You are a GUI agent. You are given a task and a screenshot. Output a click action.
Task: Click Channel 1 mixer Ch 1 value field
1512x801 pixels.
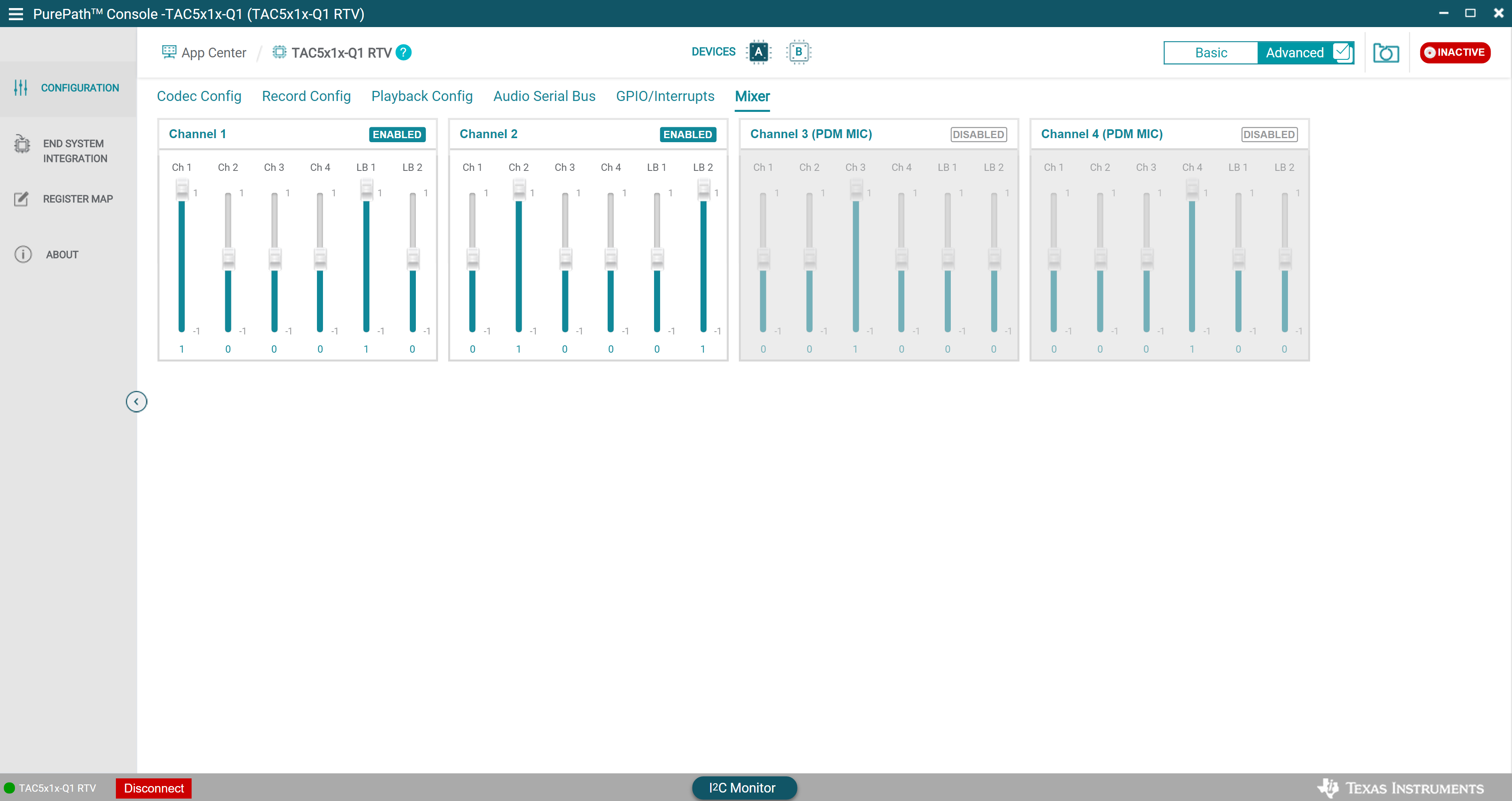point(182,349)
